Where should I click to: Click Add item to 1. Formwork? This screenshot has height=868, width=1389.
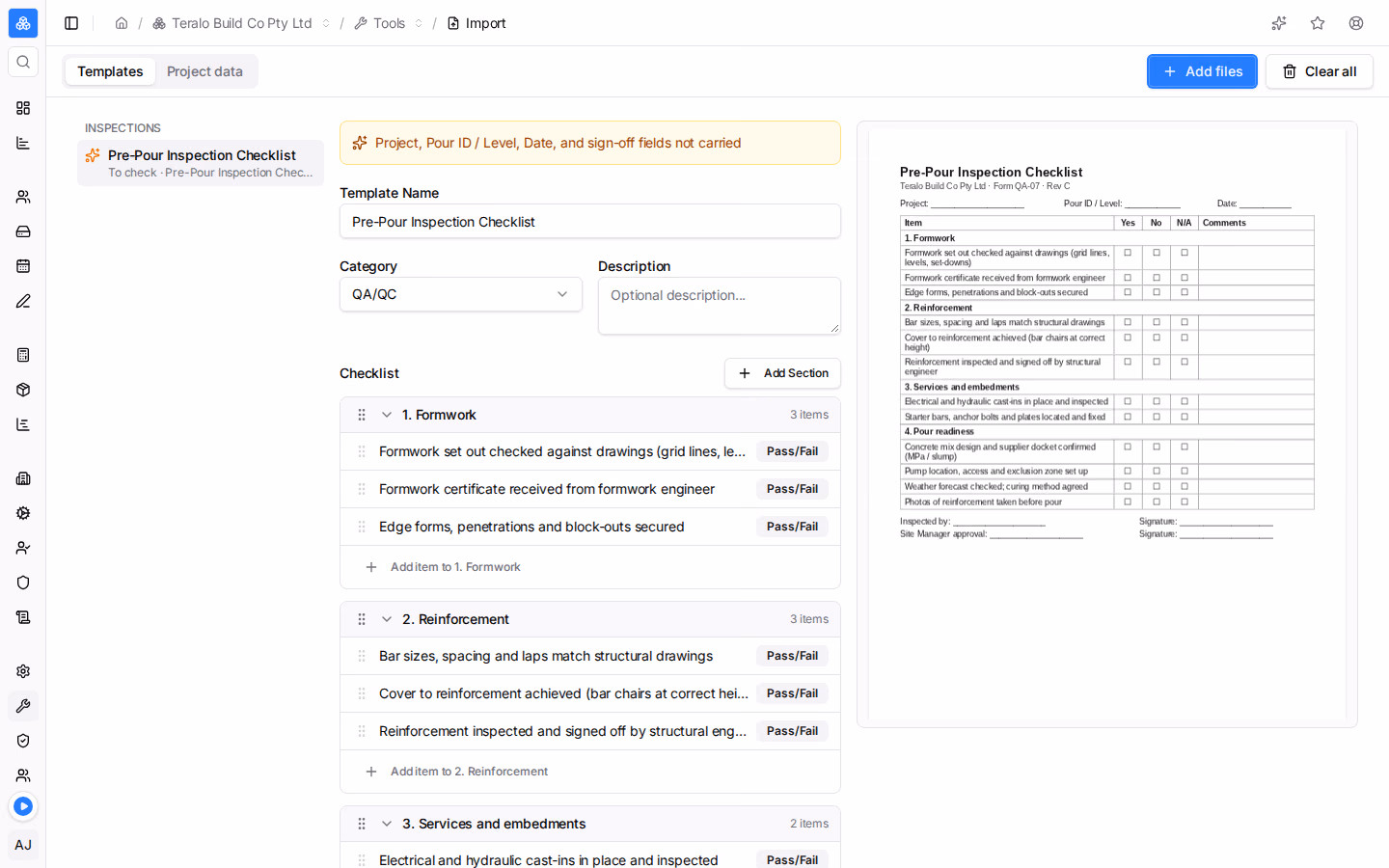pos(443,567)
